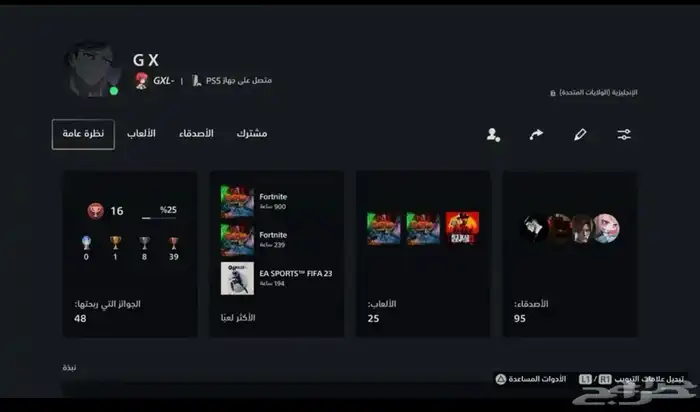The width and height of the screenshot is (700, 412).
Task: Select the مشترك tab
Action: pos(252,133)
